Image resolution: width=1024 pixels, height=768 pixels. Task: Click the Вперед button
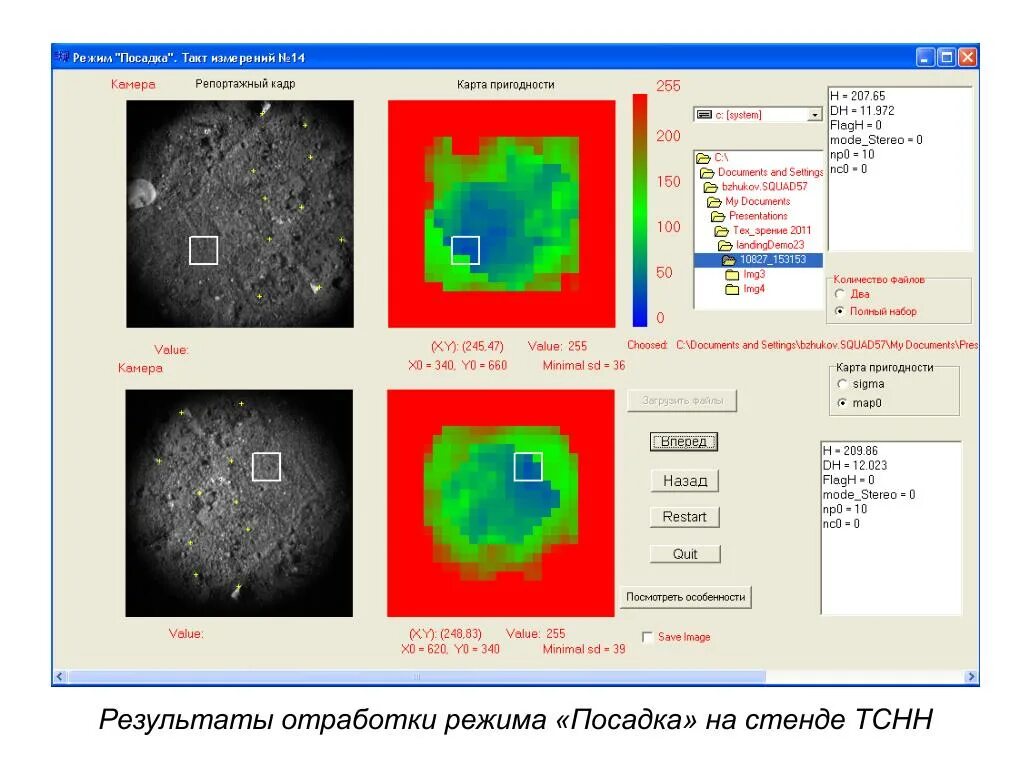tap(684, 442)
